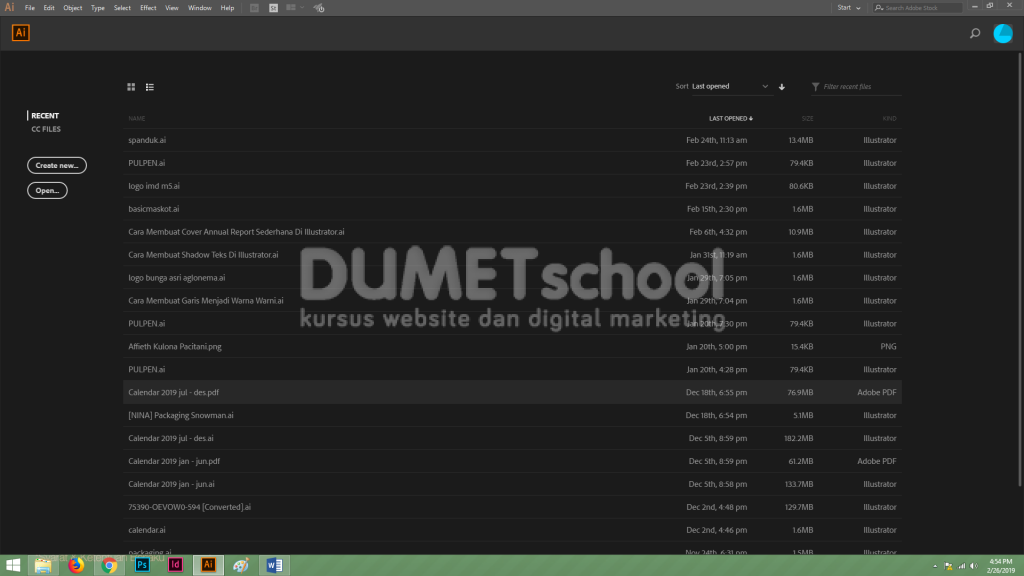Open Firefox from the taskbar
This screenshot has height=576, width=1024.
tap(76, 565)
